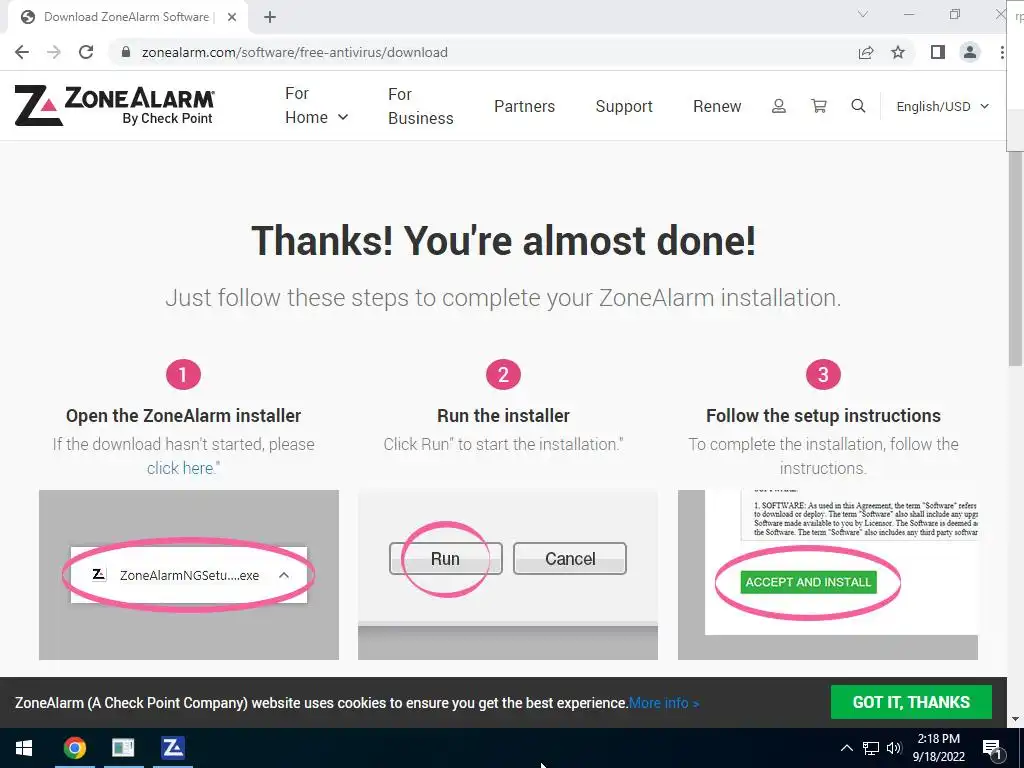Click the scrollbar down arrow
The height and width of the screenshot is (768, 1024).
1016,719
